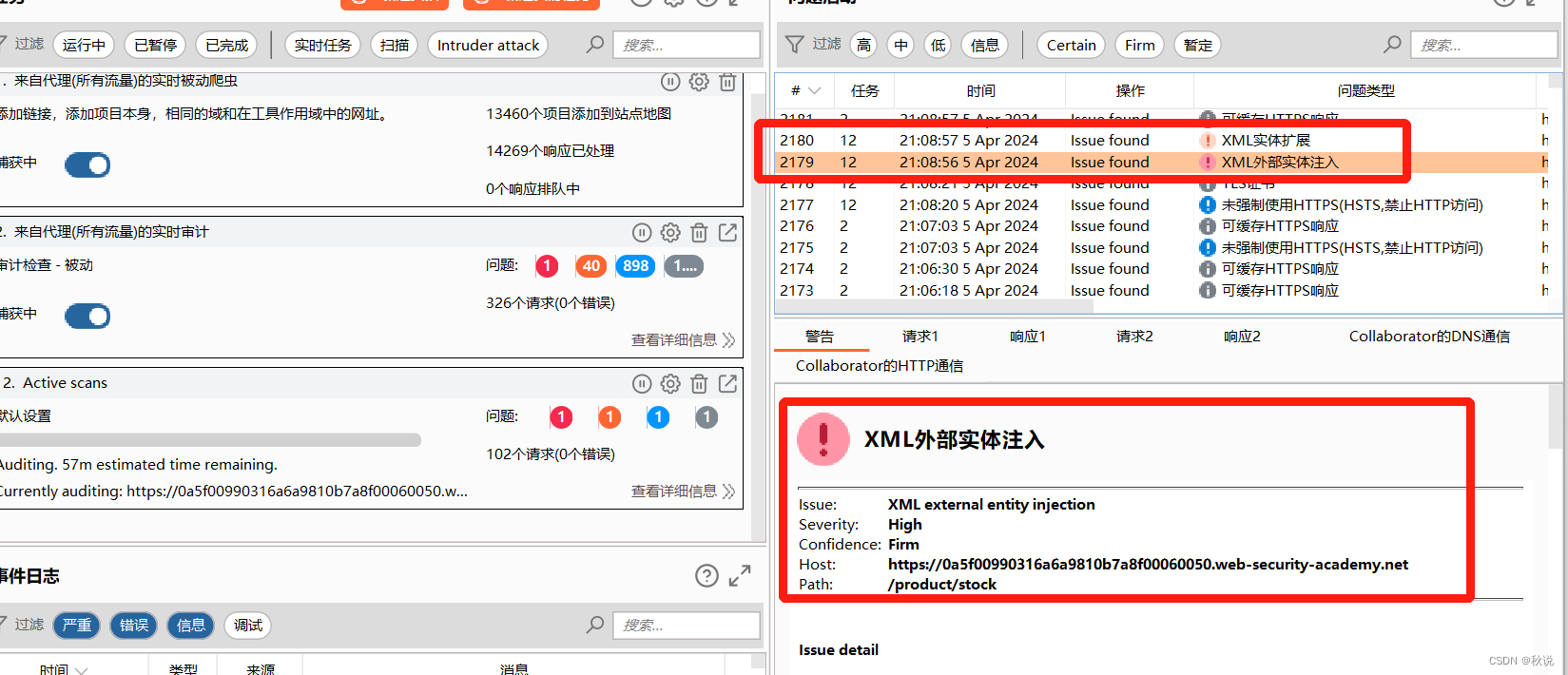Switch to the 请求2 tab
This screenshot has width=1568, height=675.
(x=1134, y=336)
